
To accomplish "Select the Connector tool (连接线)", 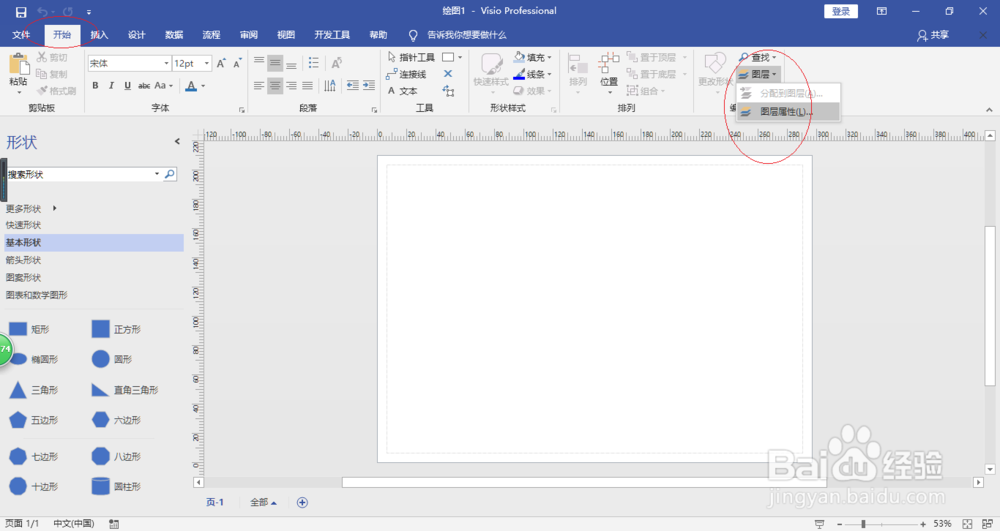I will click(406, 75).
